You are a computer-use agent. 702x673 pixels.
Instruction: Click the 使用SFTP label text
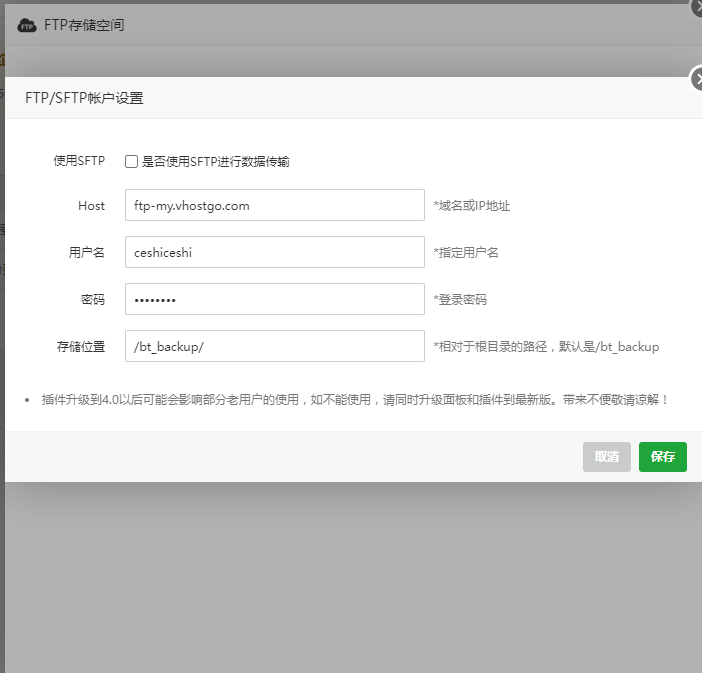pyautogui.click(x=79, y=161)
